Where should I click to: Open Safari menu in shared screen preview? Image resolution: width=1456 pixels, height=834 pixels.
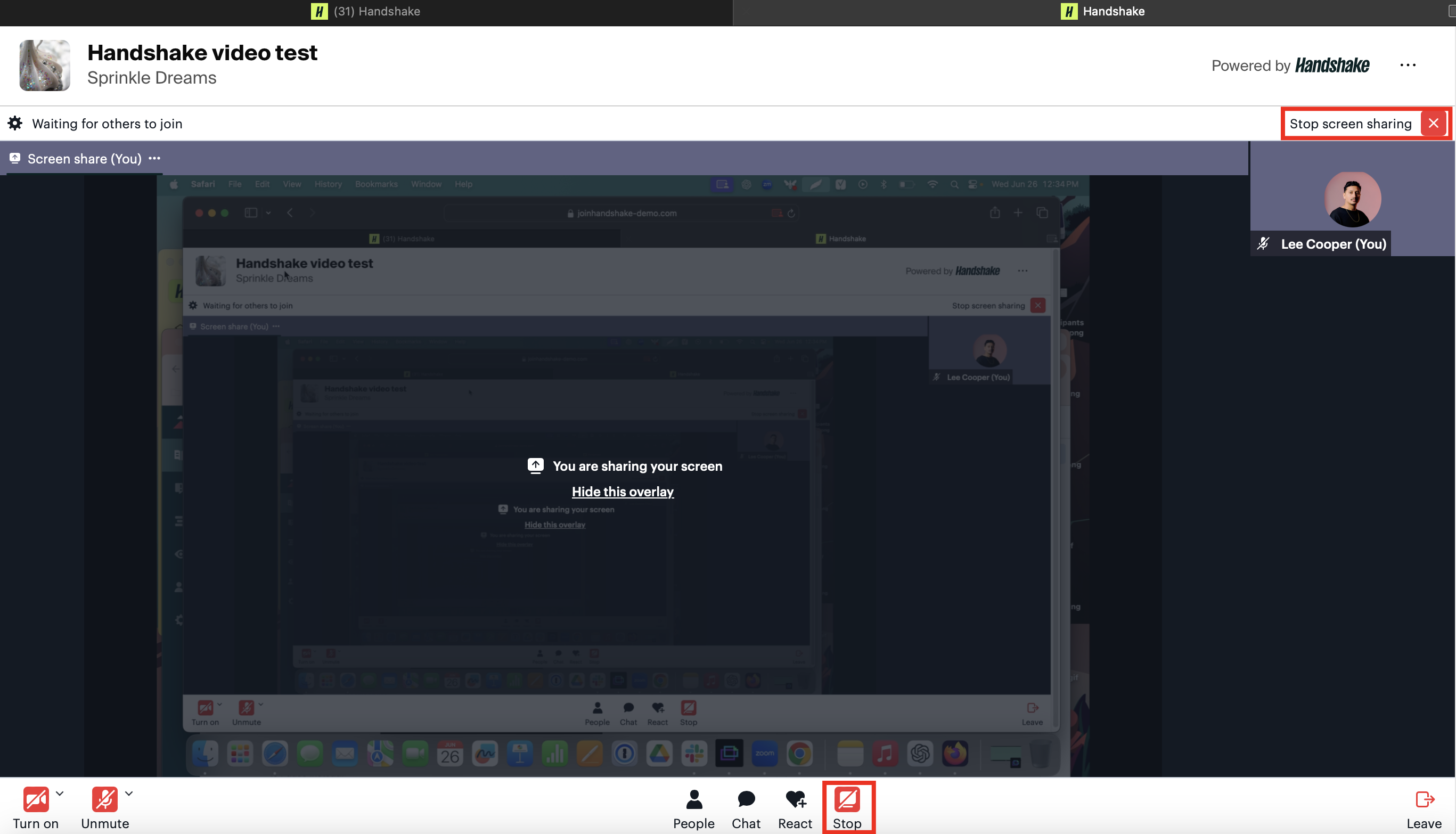pos(203,184)
